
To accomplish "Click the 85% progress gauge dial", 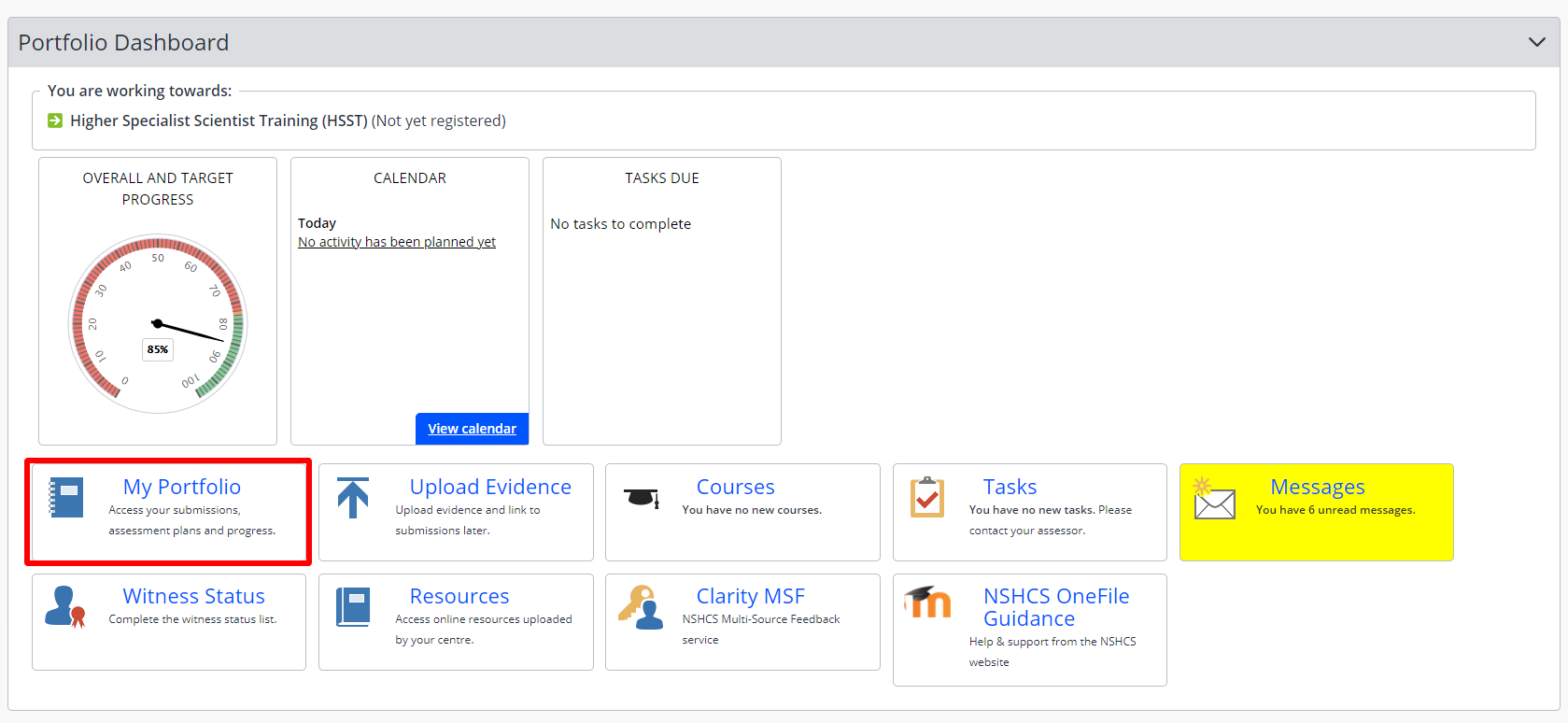I will click(x=158, y=323).
